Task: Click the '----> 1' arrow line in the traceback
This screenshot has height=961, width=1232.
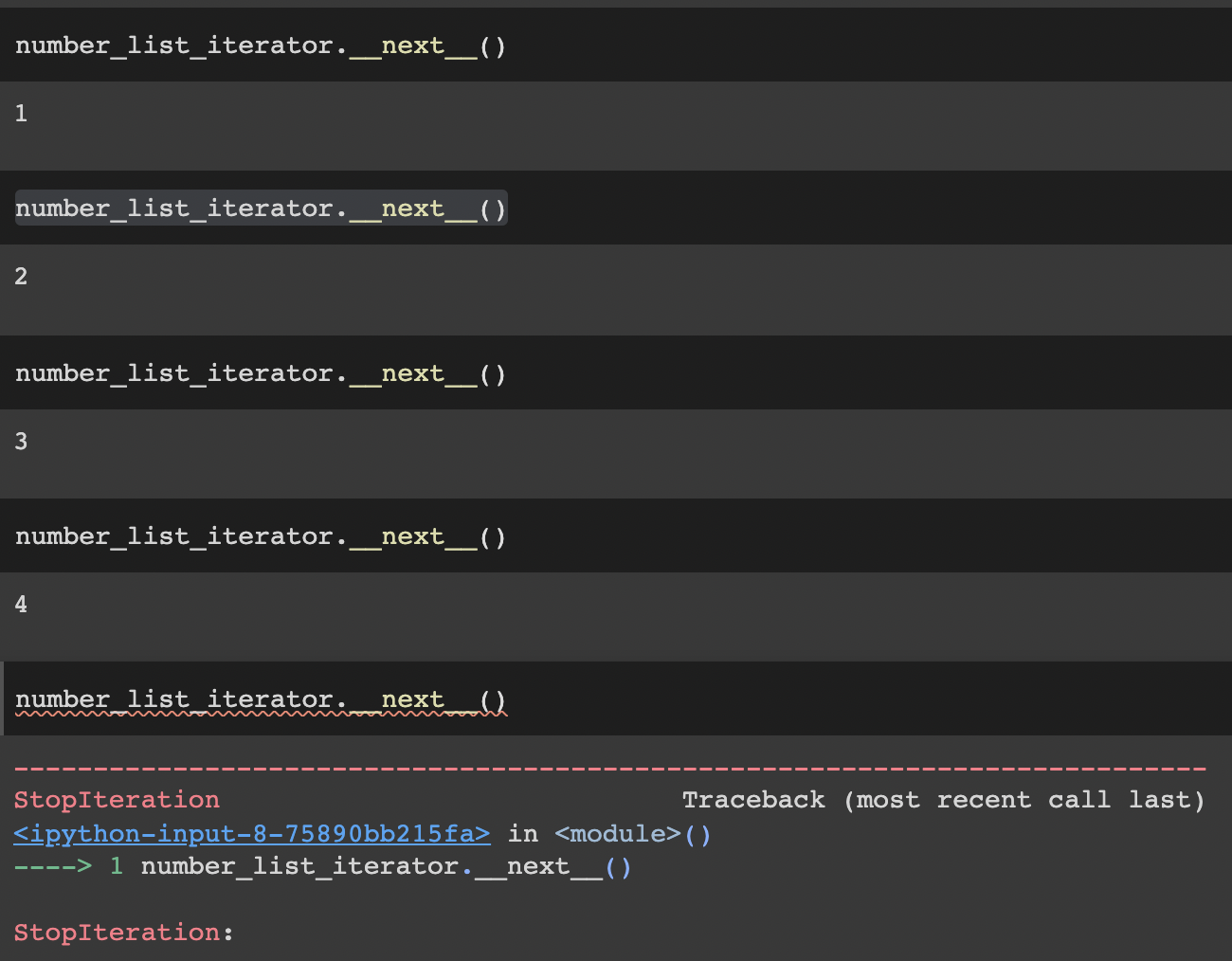Action: coord(323,866)
